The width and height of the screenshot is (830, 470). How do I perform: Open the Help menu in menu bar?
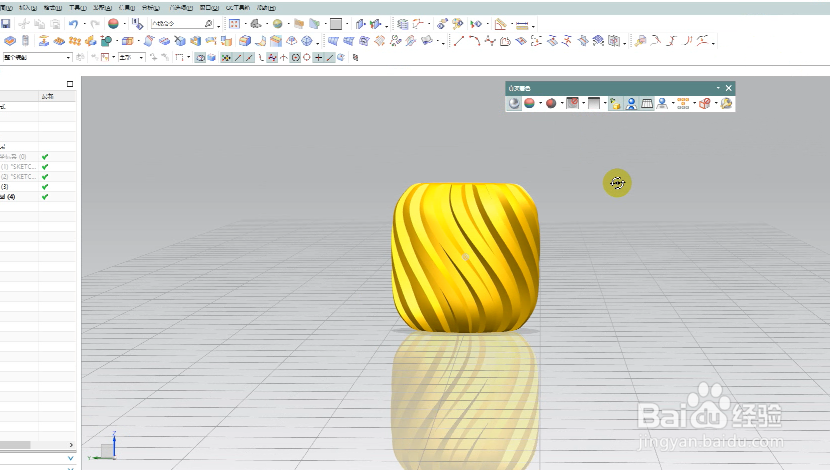point(266,7)
